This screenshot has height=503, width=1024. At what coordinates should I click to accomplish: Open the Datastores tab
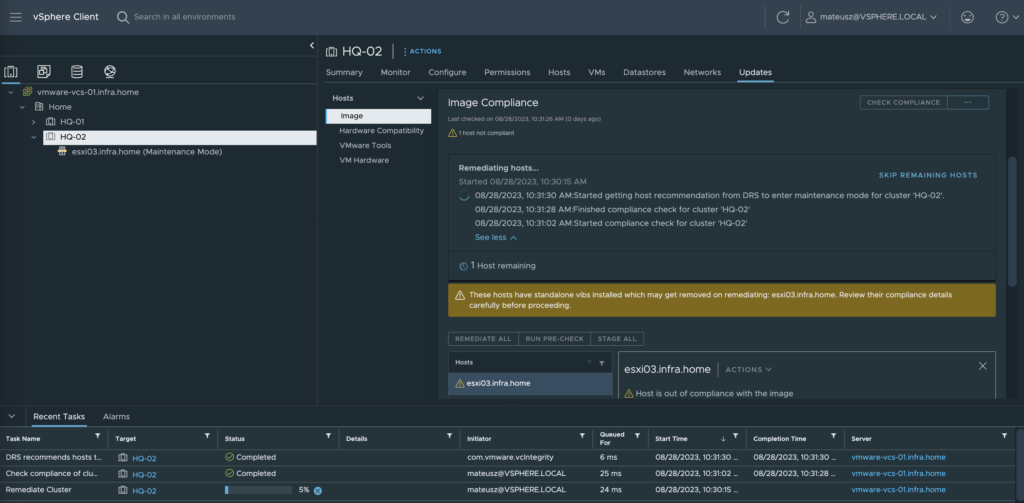(x=645, y=73)
